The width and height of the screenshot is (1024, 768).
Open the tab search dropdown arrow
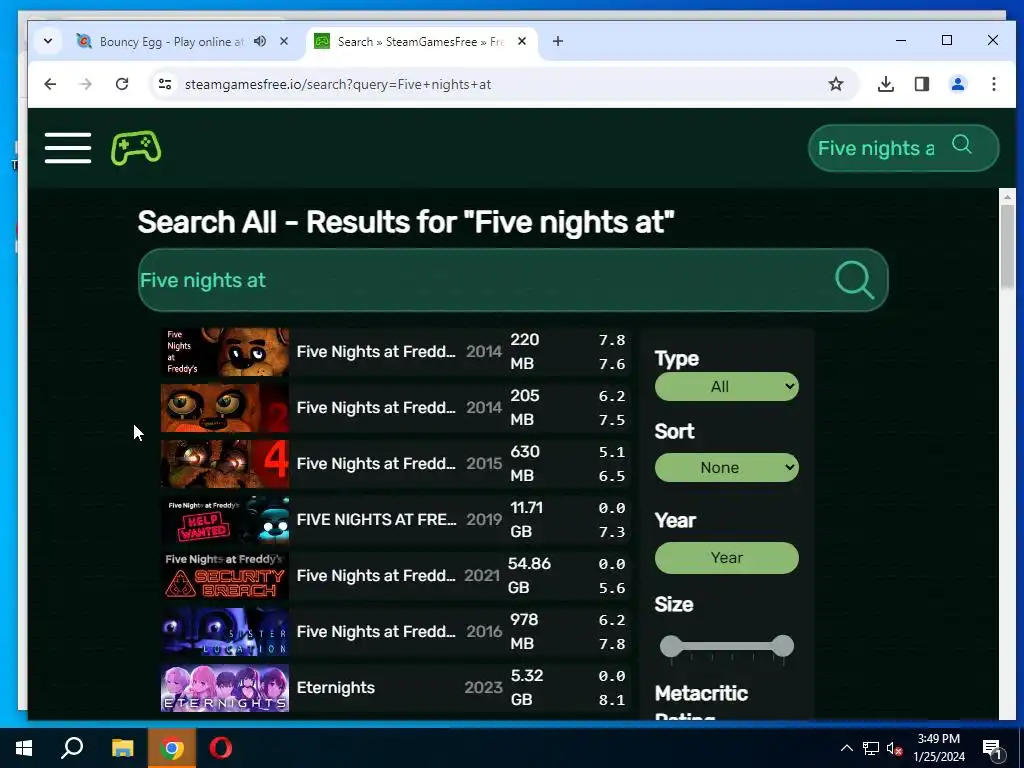(x=48, y=41)
